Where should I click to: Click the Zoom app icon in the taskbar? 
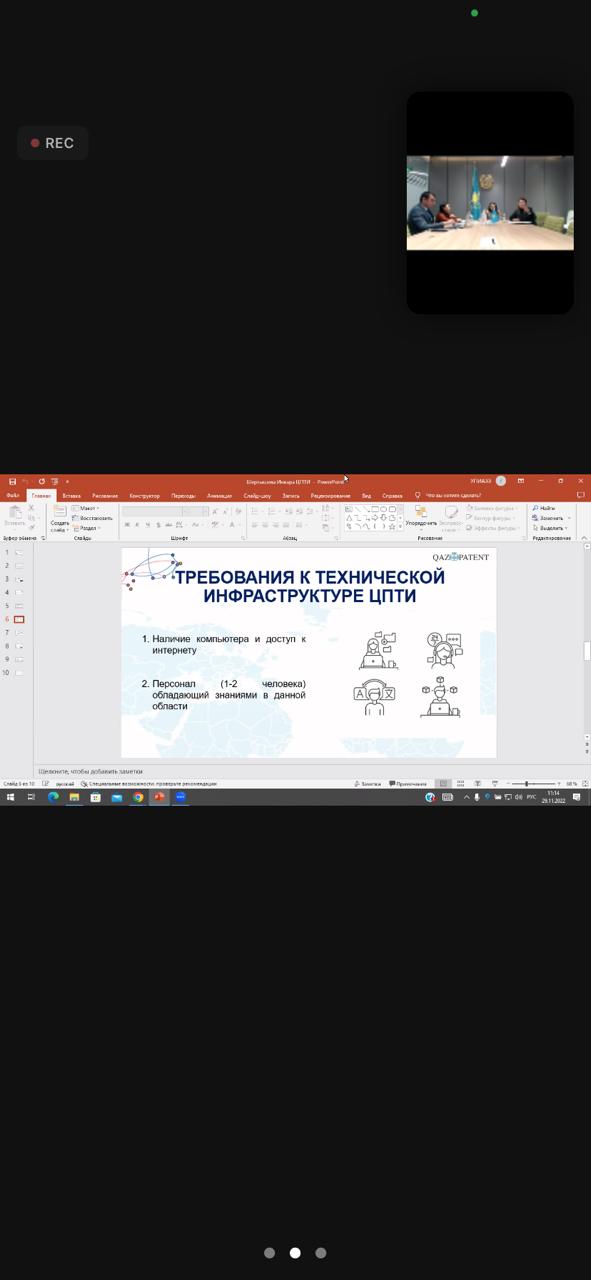[x=181, y=797]
